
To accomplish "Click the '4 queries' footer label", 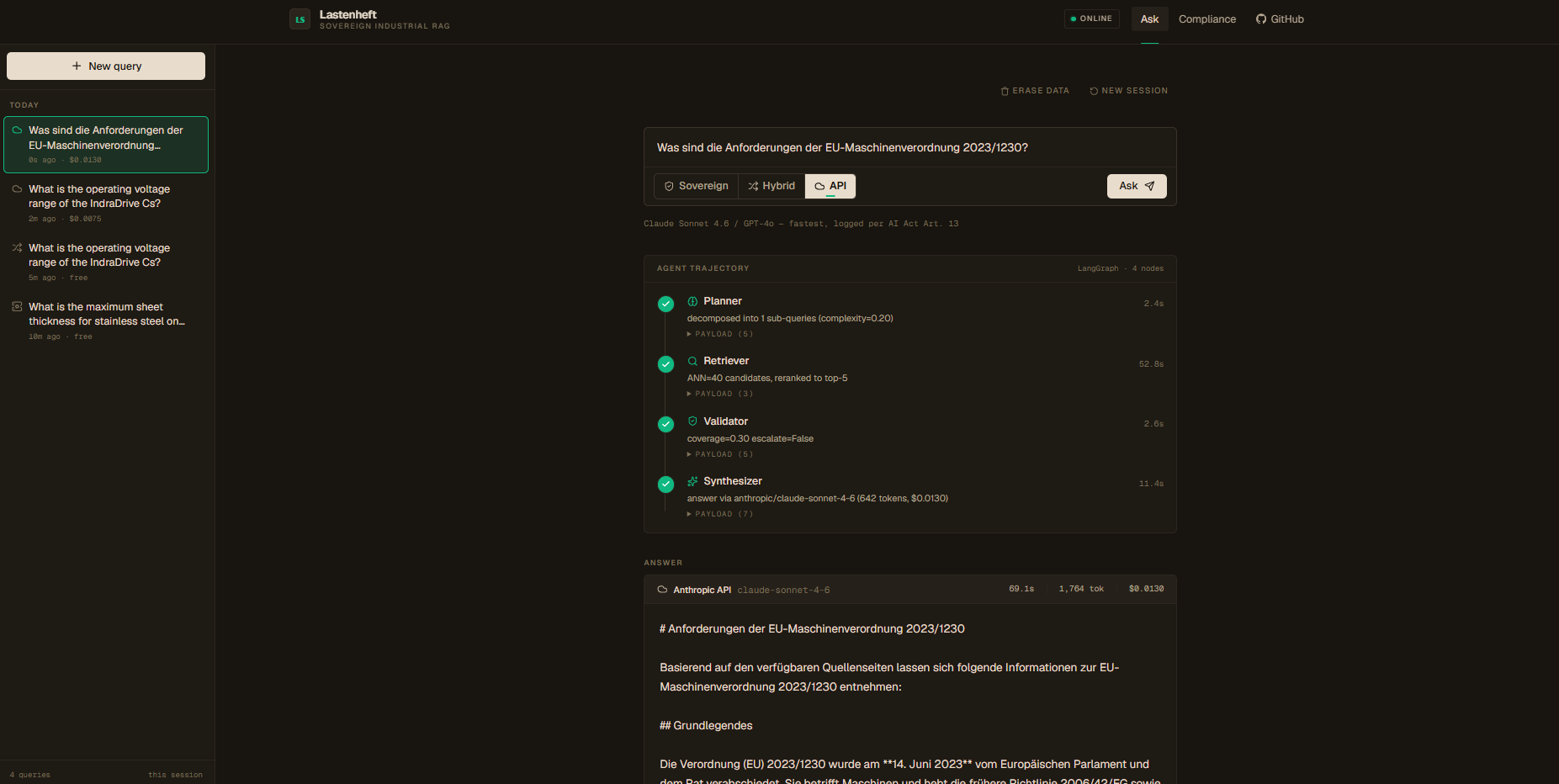I will point(30,775).
